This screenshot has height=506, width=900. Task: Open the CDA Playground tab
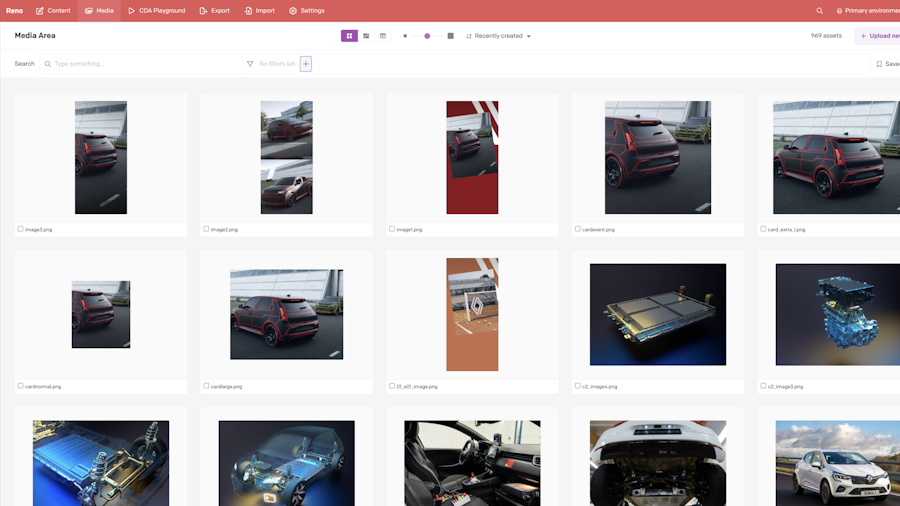(x=156, y=11)
